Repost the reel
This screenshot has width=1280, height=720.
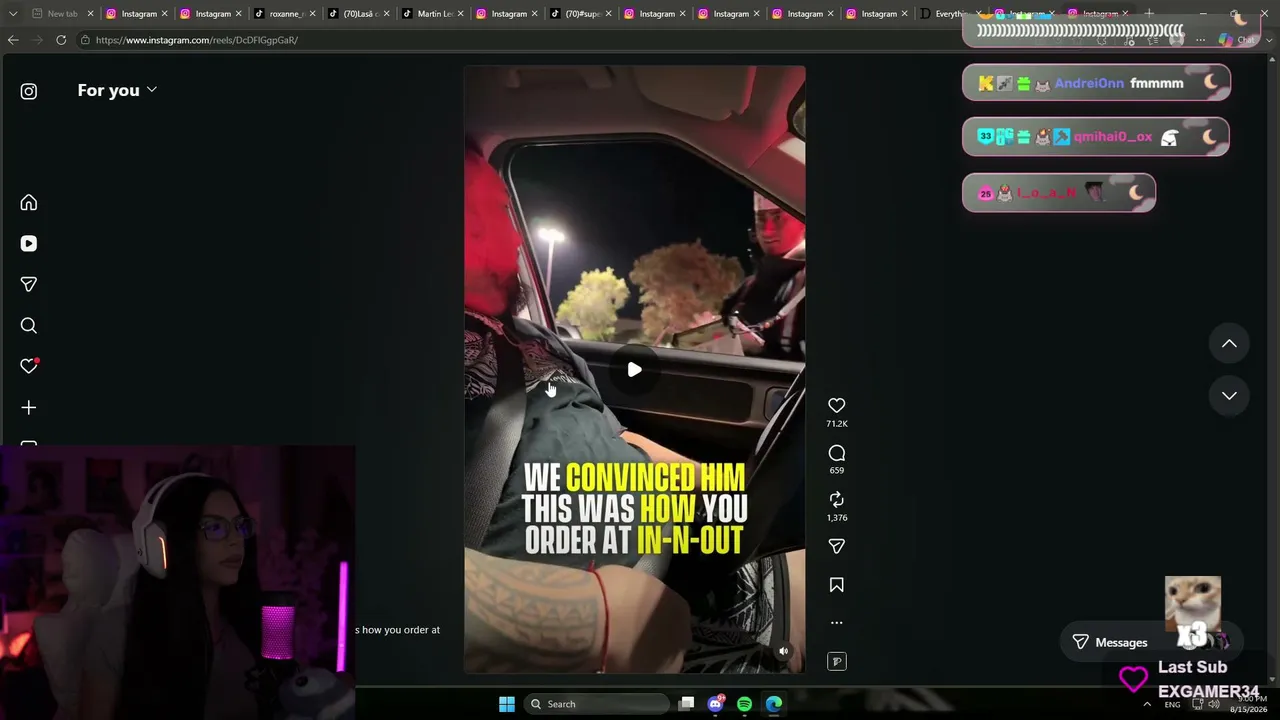pyautogui.click(x=837, y=500)
